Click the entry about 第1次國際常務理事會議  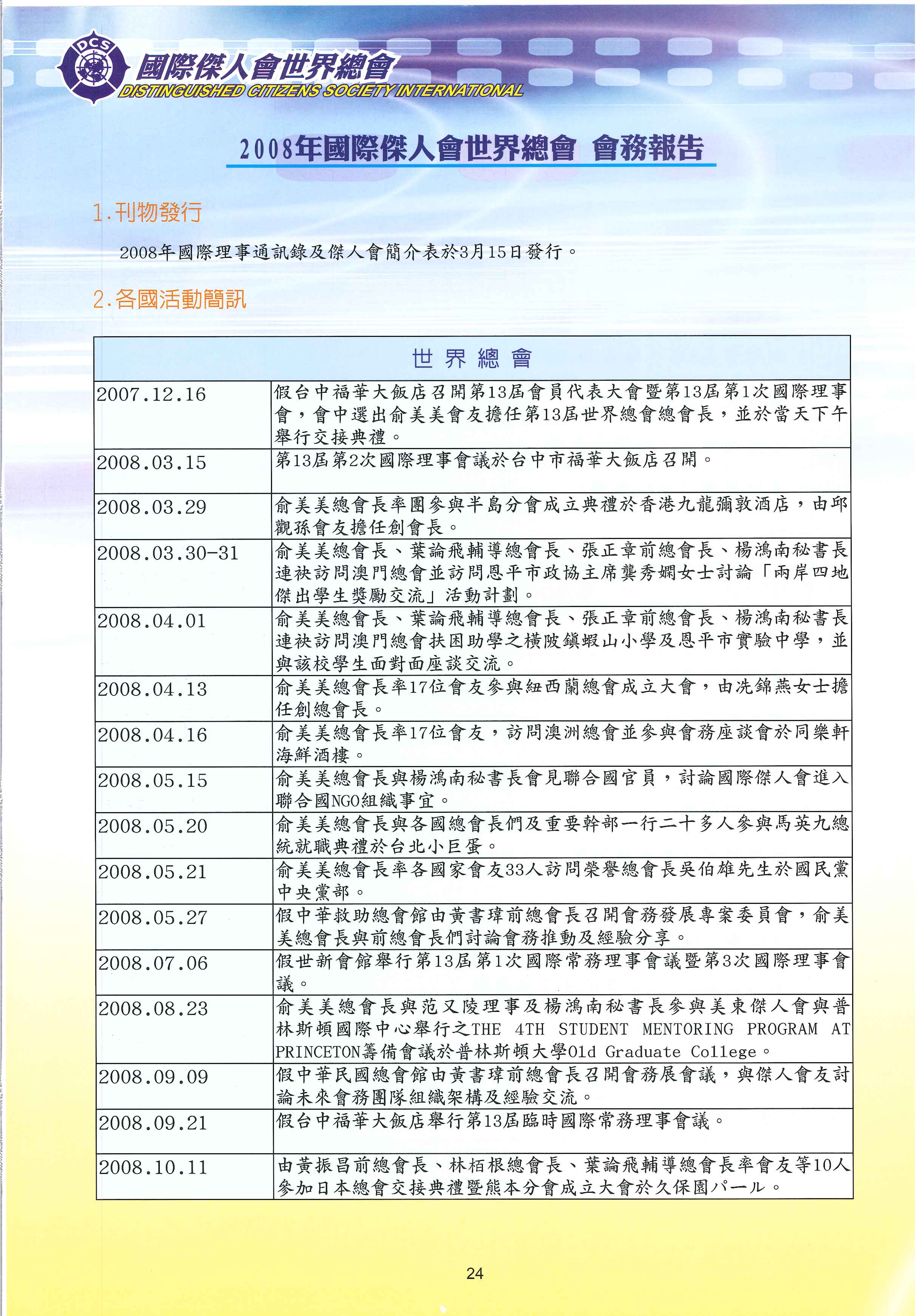click(563, 972)
